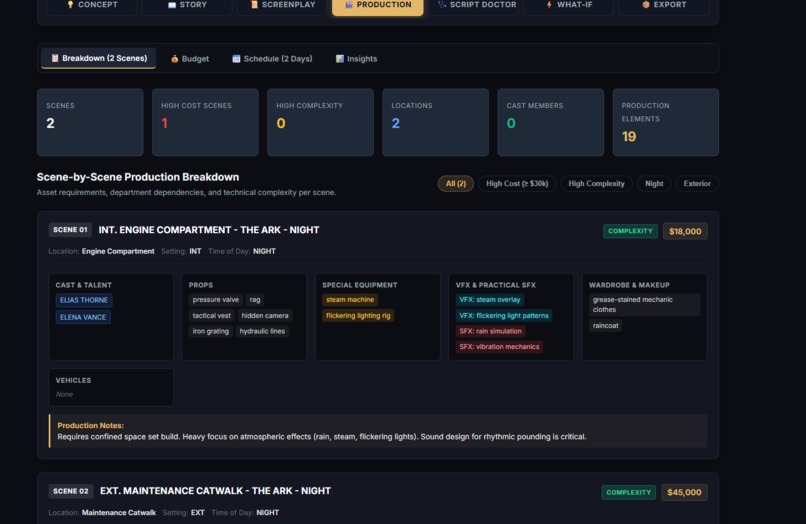Image resolution: width=806 pixels, height=524 pixels.
Task: Select the ELIAS THORNE cast tag
Action: point(84,300)
